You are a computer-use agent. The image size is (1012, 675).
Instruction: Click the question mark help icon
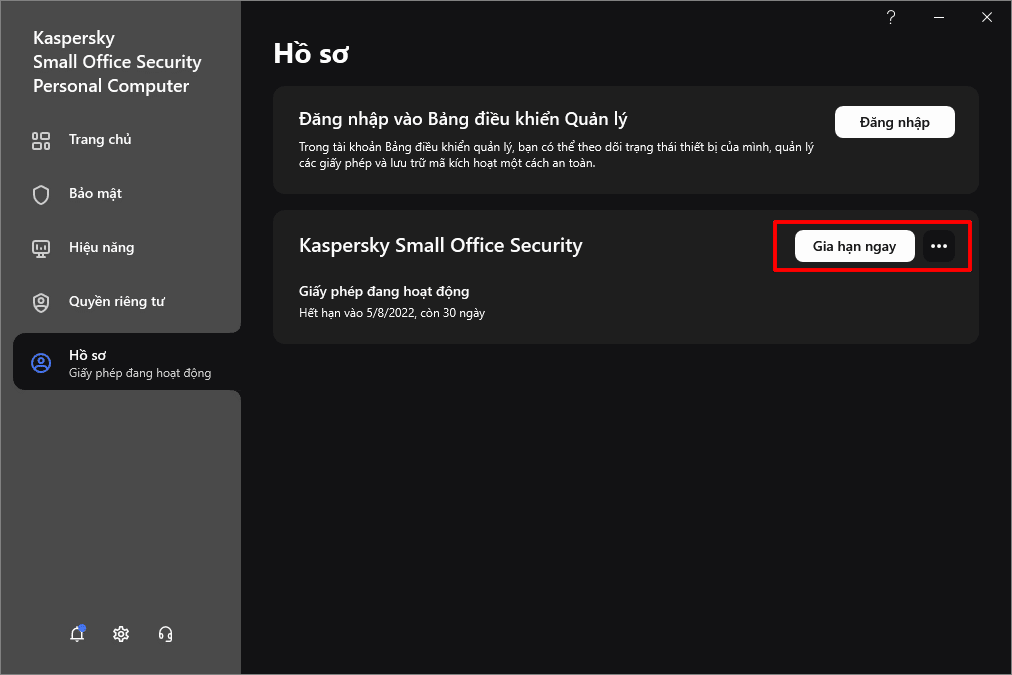[x=891, y=17]
